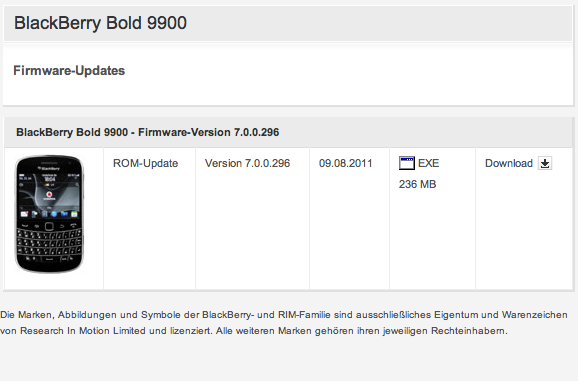Image resolution: width=578 pixels, height=381 pixels.
Task: Click the Vodafone logo on phone screen
Action: tap(49, 194)
